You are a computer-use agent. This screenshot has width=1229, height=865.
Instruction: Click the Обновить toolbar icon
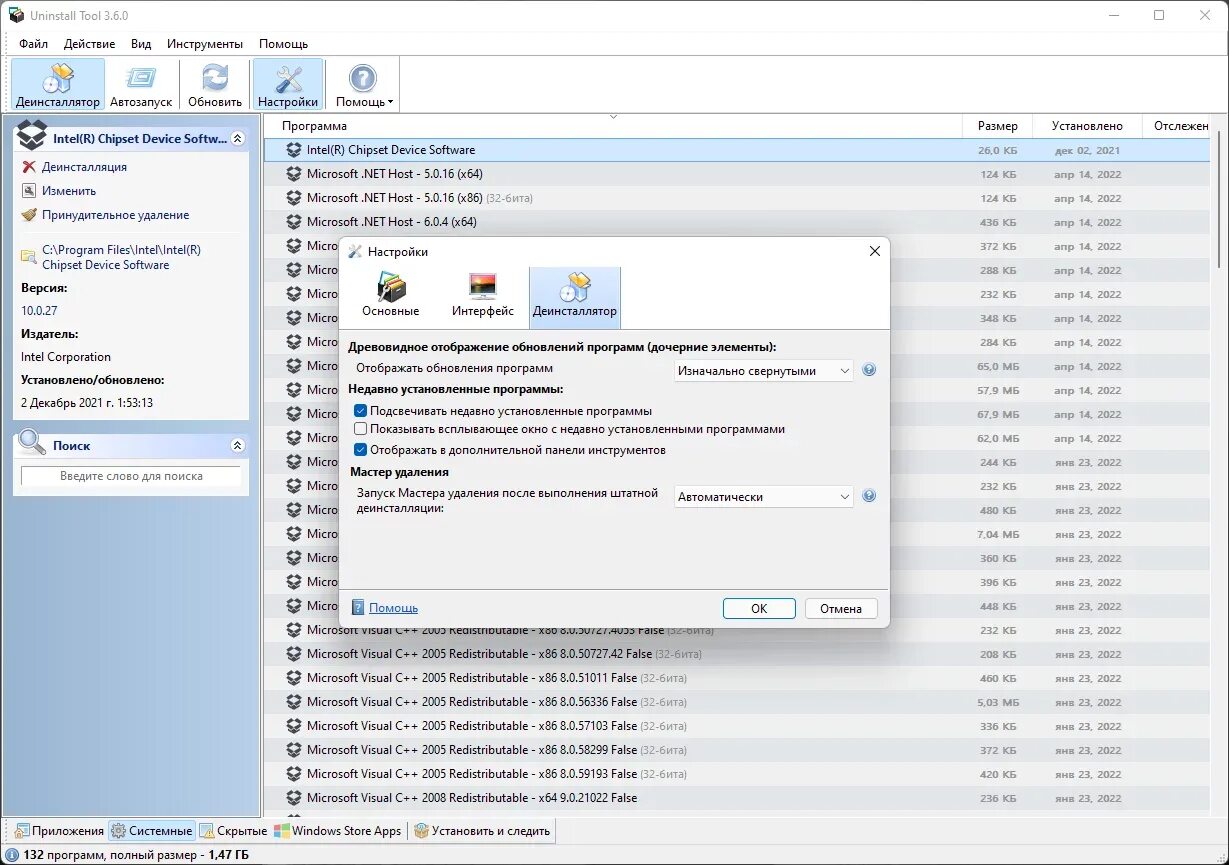215,84
